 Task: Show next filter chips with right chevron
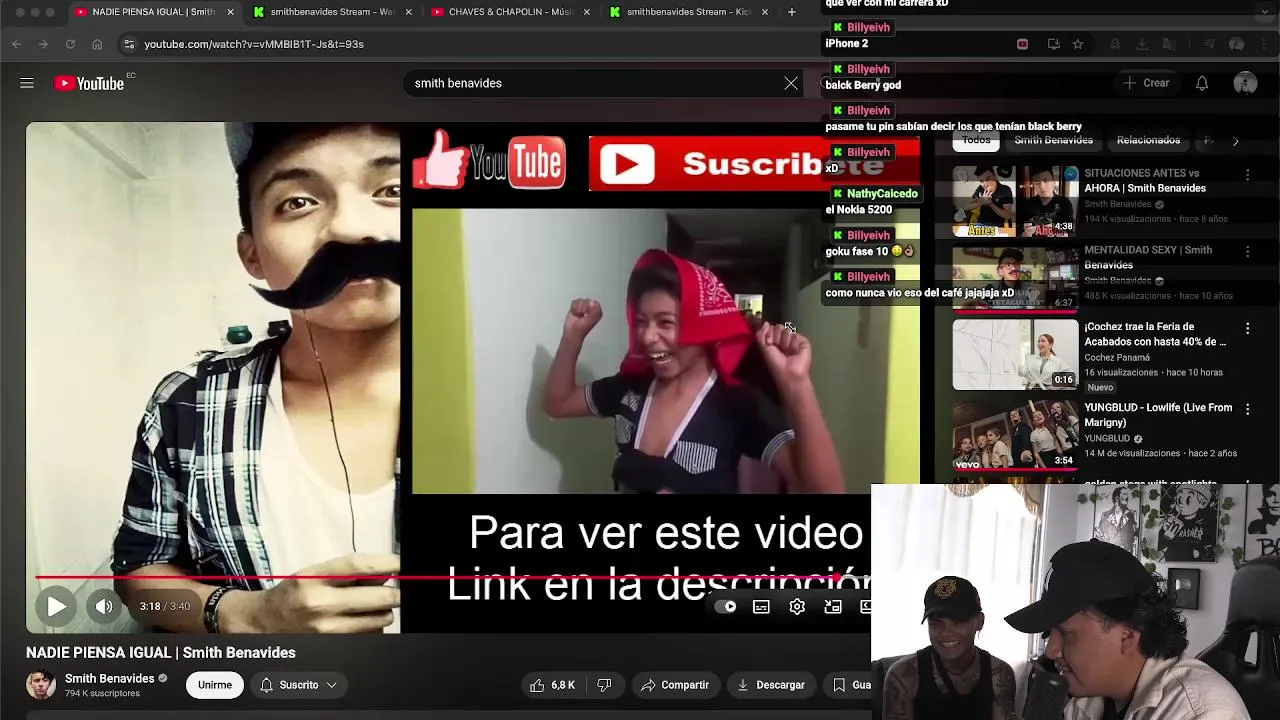point(1235,141)
